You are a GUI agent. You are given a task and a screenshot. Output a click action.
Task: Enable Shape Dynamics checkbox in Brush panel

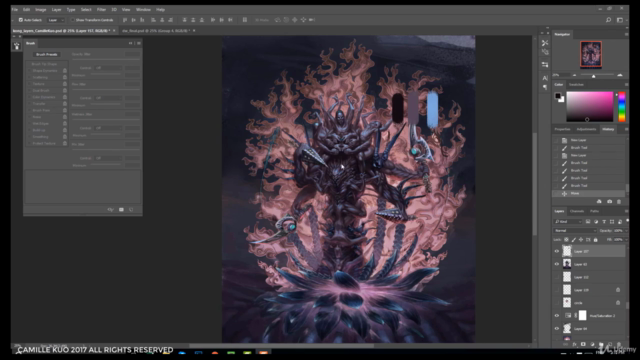(29, 71)
